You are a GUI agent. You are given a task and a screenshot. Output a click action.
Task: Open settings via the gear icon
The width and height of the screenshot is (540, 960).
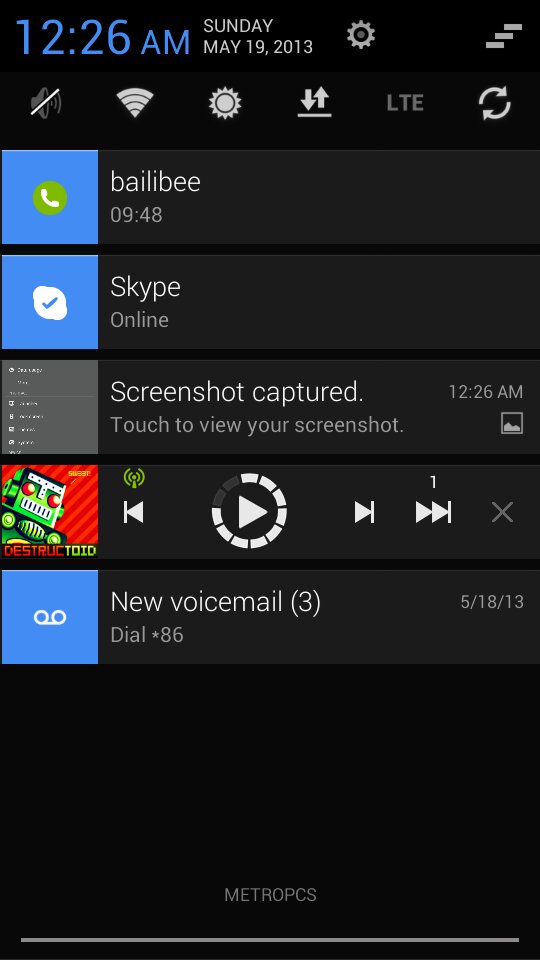pyautogui.click(x=361, y=35)
